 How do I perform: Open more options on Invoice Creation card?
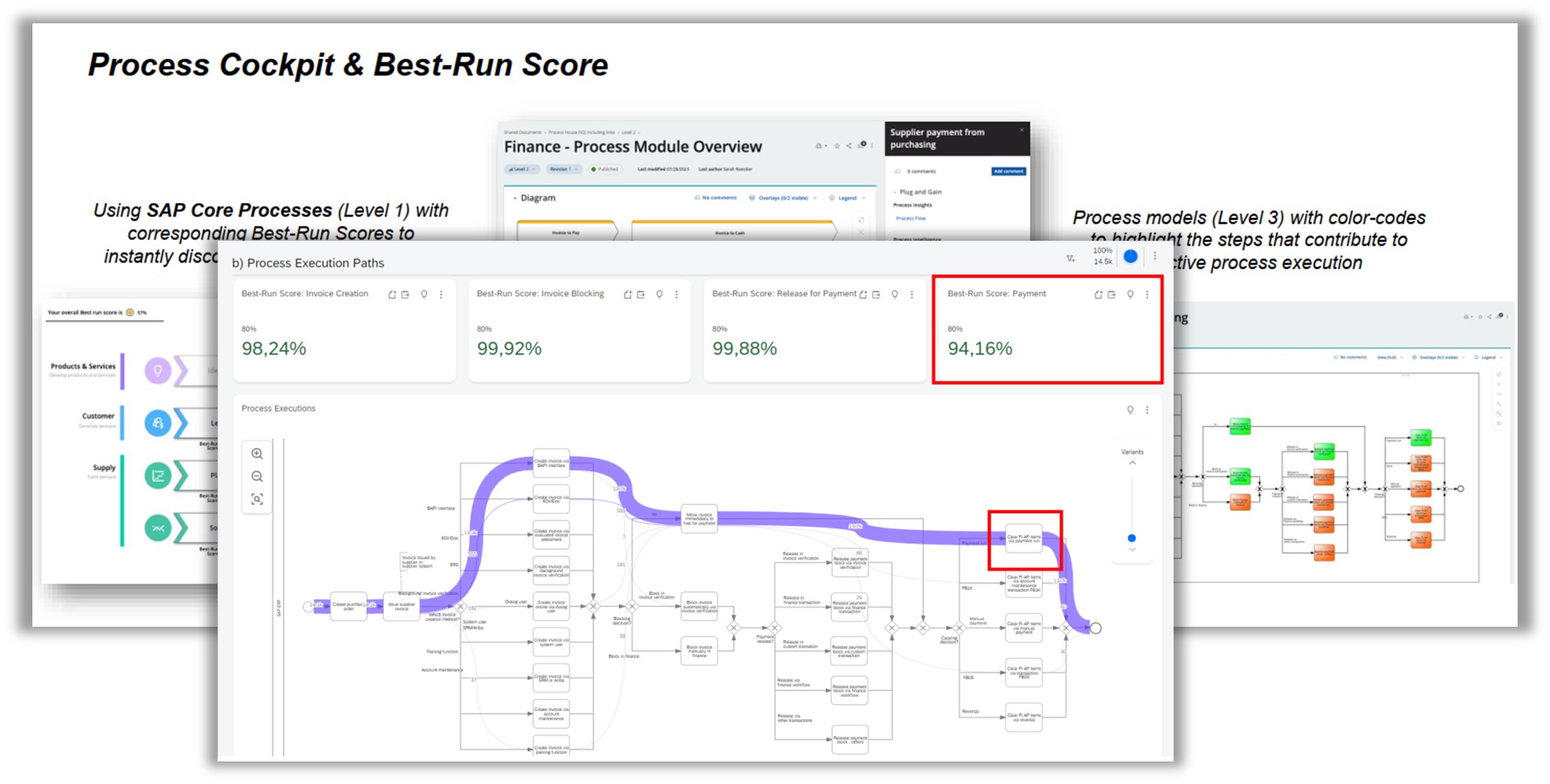pos(441,294)
